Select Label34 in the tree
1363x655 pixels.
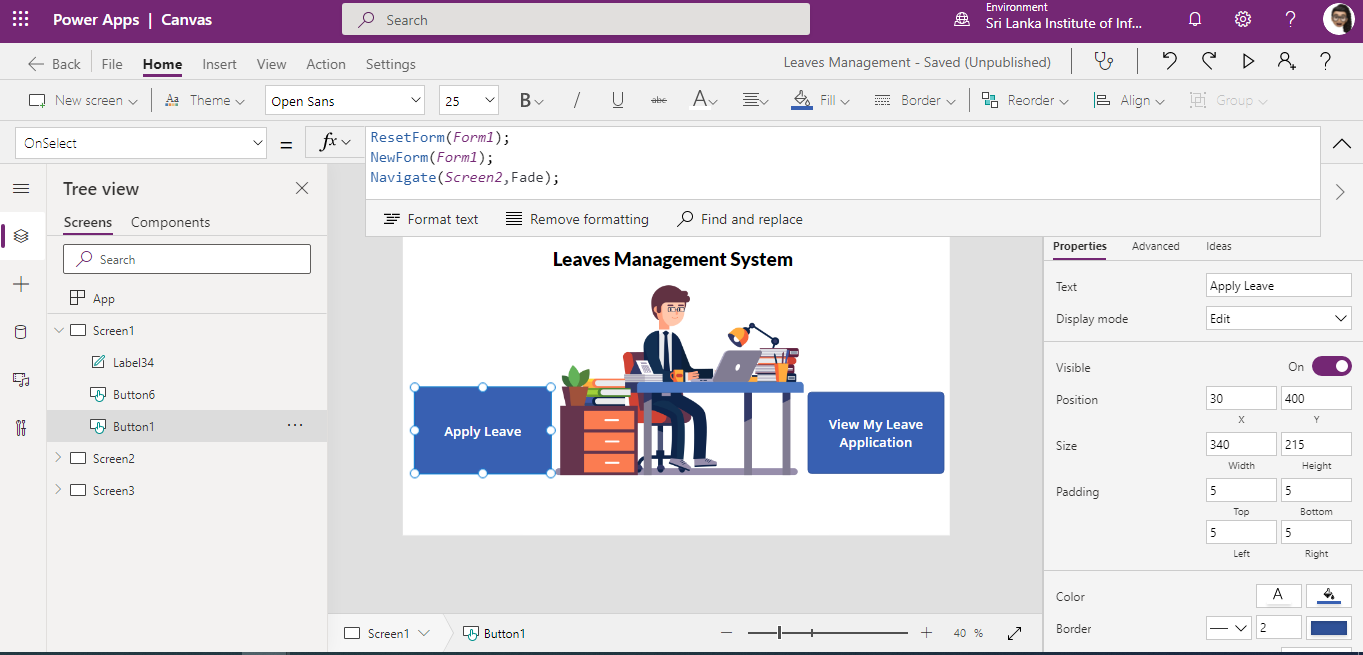(x=133, y=362)
